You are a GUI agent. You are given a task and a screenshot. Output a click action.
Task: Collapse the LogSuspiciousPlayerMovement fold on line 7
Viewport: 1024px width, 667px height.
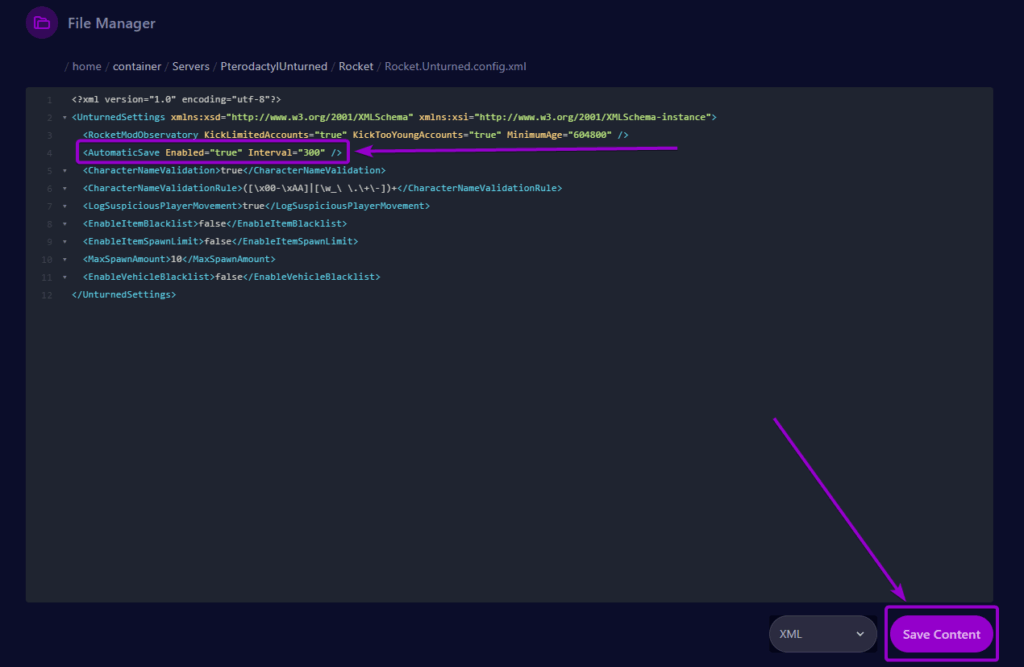coord(65,206)
